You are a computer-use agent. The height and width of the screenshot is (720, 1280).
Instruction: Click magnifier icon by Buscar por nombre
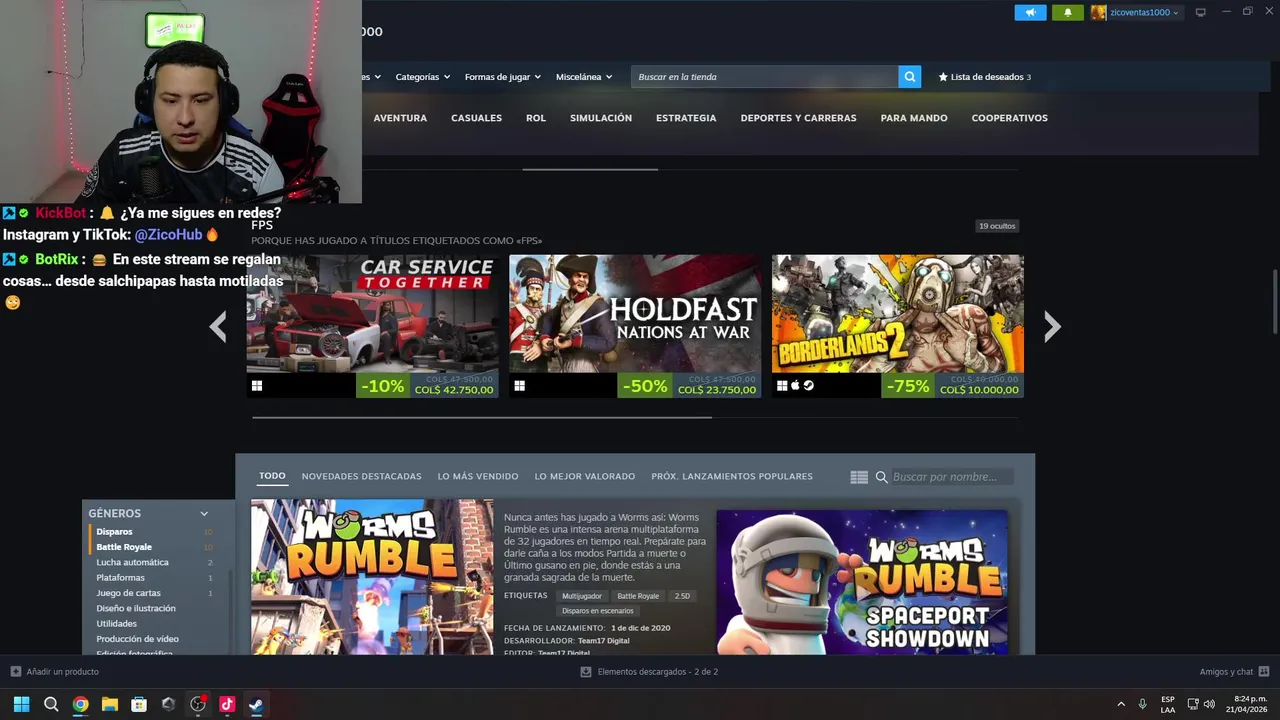click(881, 477)
